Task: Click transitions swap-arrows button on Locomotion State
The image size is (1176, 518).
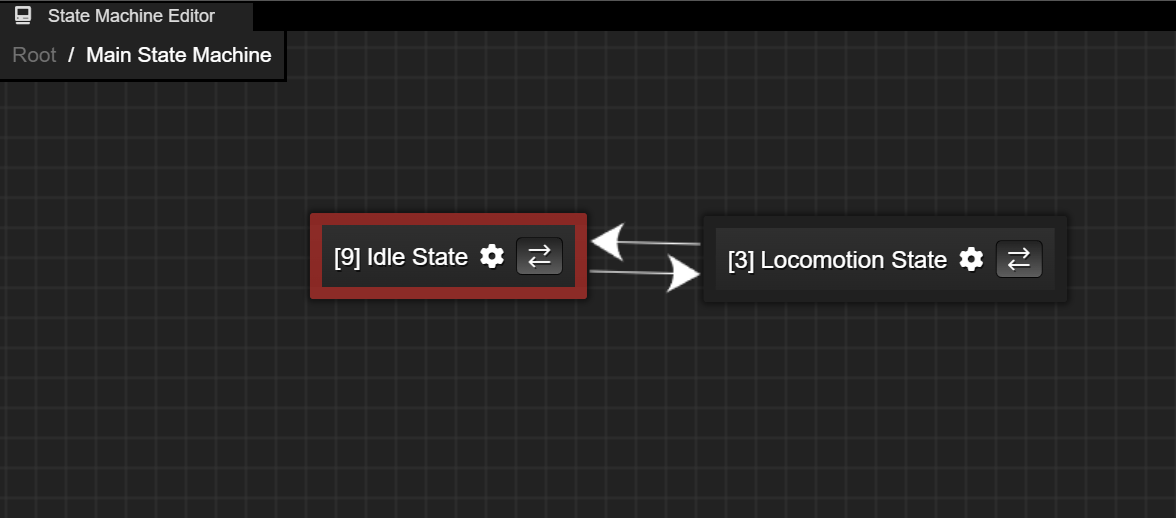Action: 1018,259
